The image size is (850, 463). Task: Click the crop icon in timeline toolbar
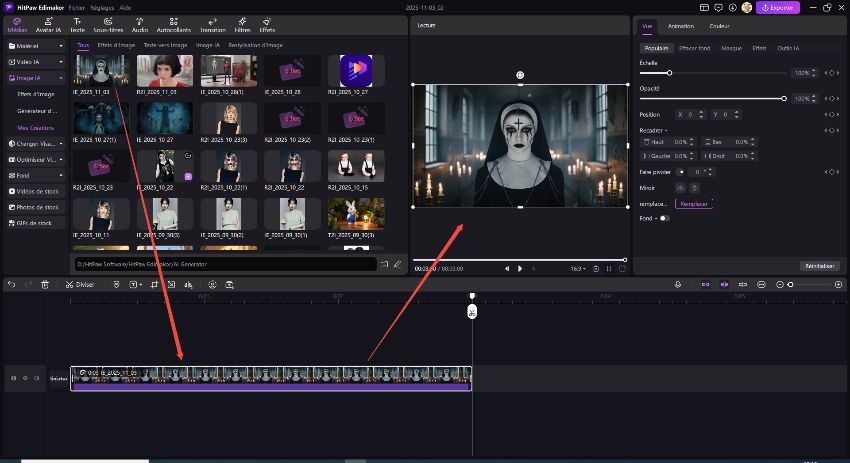tap(155, 285)
